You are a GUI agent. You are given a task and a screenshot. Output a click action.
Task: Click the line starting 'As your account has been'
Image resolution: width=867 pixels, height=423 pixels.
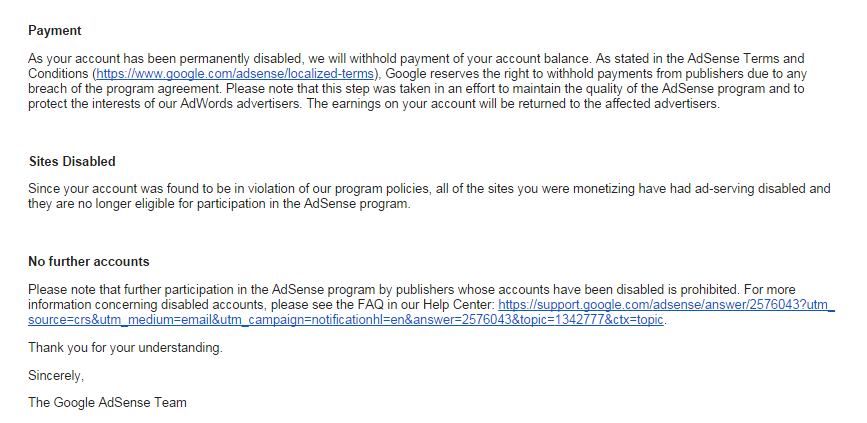pyautogui.click(x=416, y=59)
